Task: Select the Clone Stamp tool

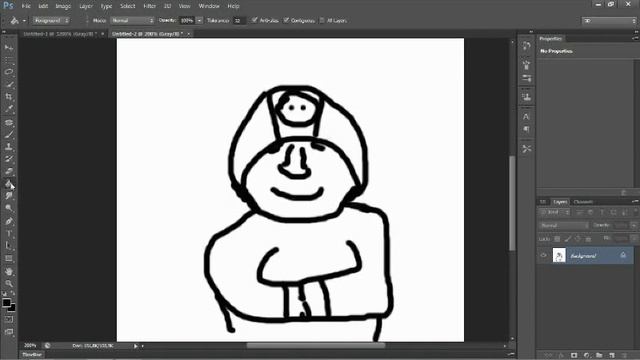Action: (x=9, y=147)
